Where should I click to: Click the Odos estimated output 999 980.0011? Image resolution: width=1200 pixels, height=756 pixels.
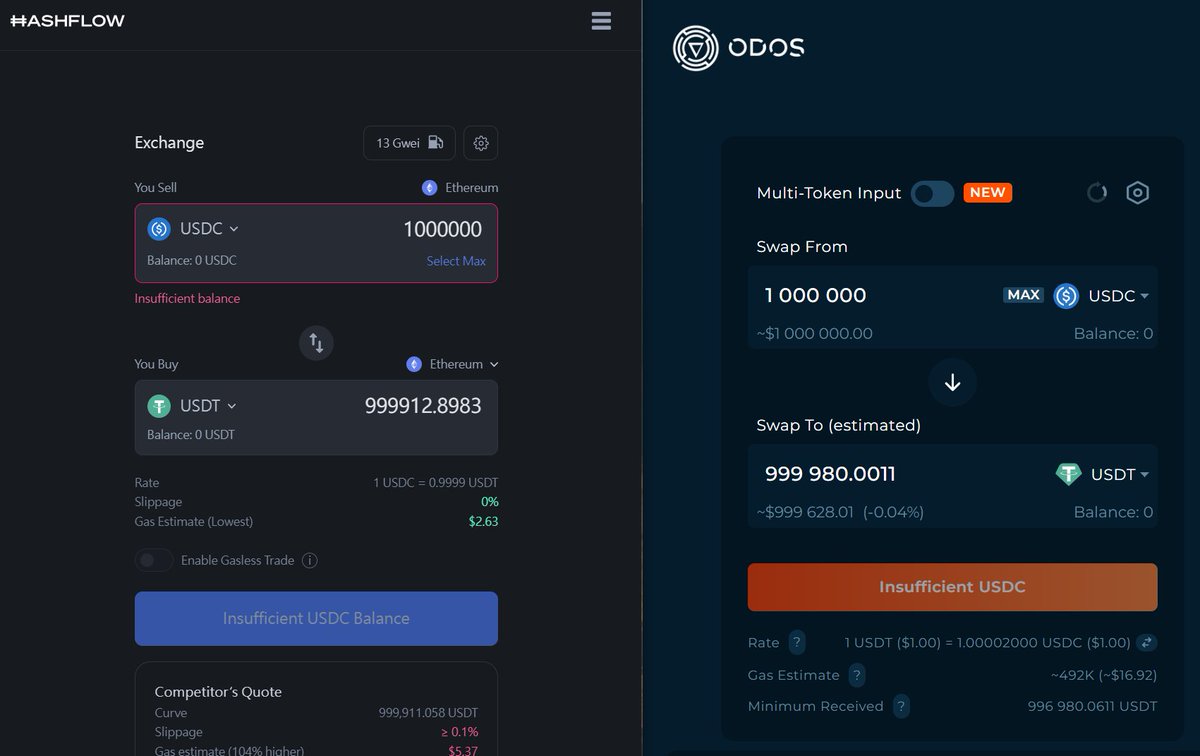[831, 474]
